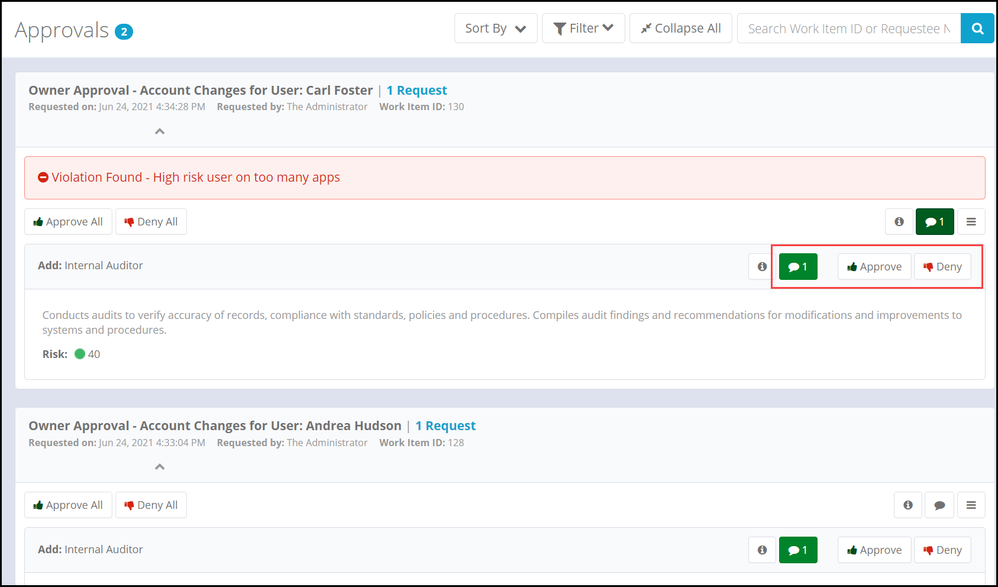Click info icon on Carl Foster's Internal Auditor row
This screenshot has width=998, height=587.
click(x=762, y=267)
